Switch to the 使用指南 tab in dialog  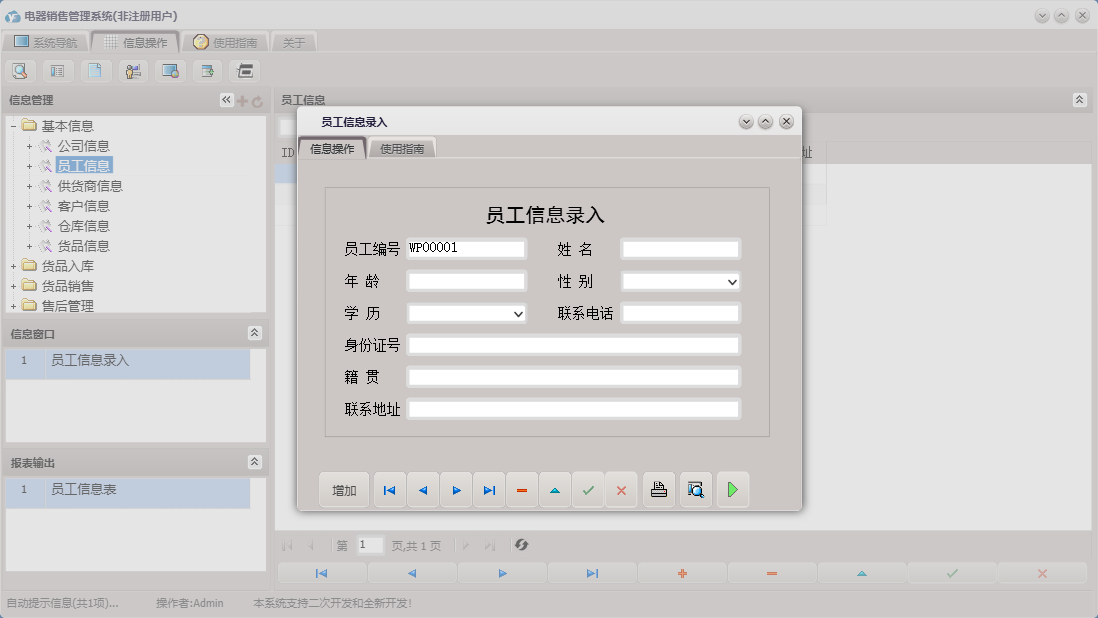click(x=403, y=146)
